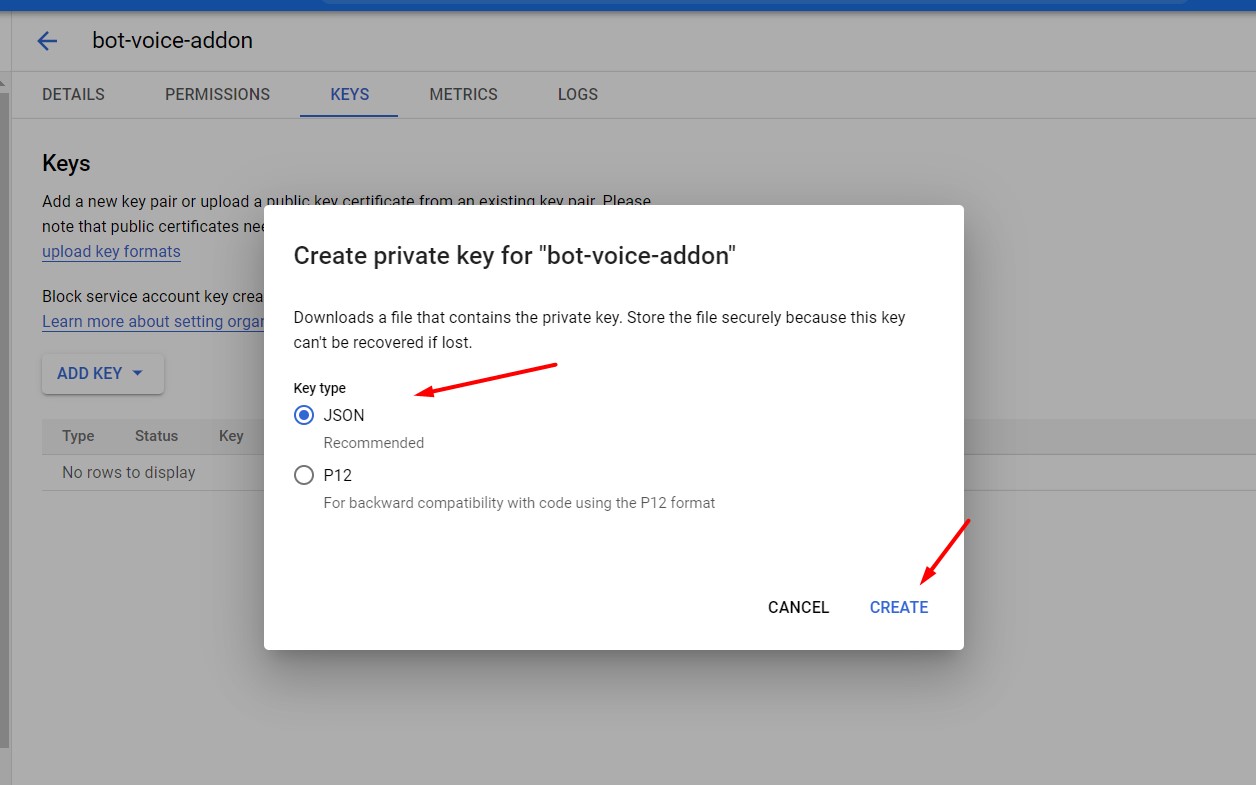
Task: Click the Key column header
Action: tap(231, 436)
